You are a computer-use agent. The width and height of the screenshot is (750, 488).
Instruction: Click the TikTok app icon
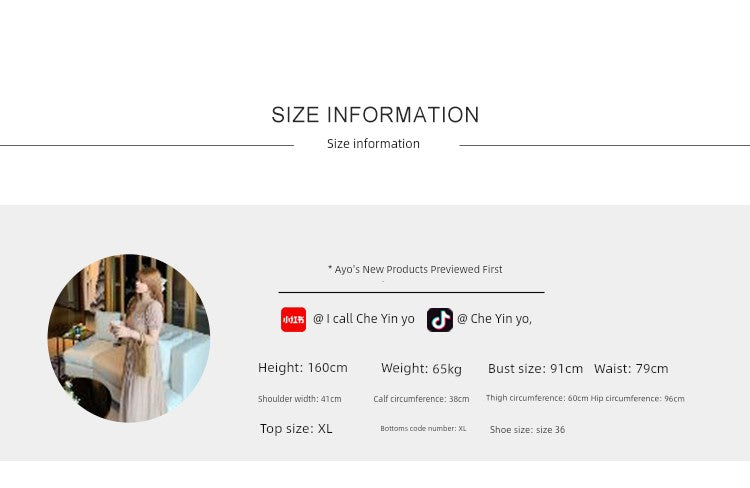pyautogui.click(x=440, y=319)
